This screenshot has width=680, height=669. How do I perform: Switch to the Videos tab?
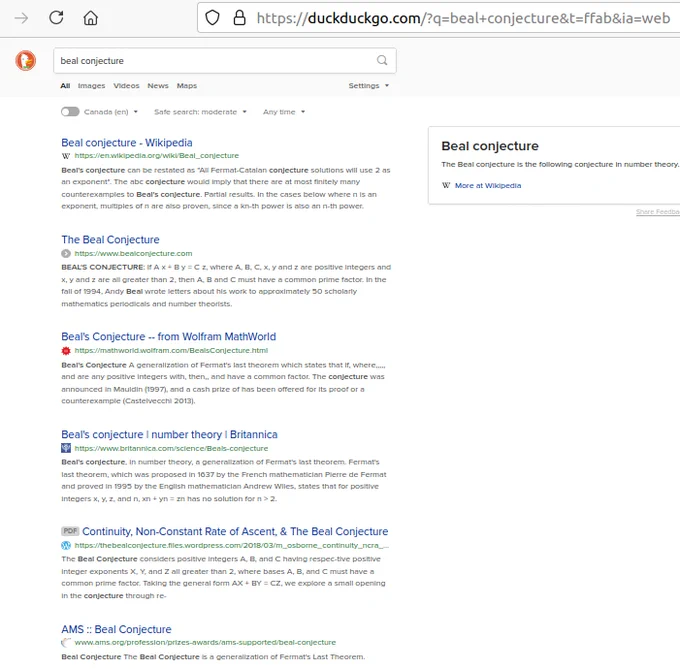[x=126, y=86]
